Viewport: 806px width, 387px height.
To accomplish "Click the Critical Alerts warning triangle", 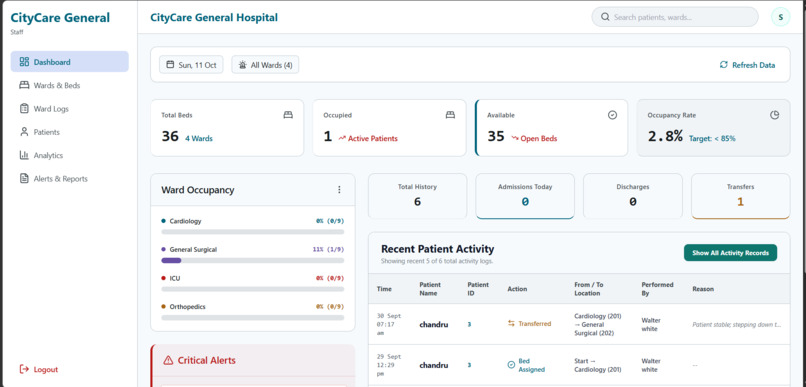I will 168,360.
